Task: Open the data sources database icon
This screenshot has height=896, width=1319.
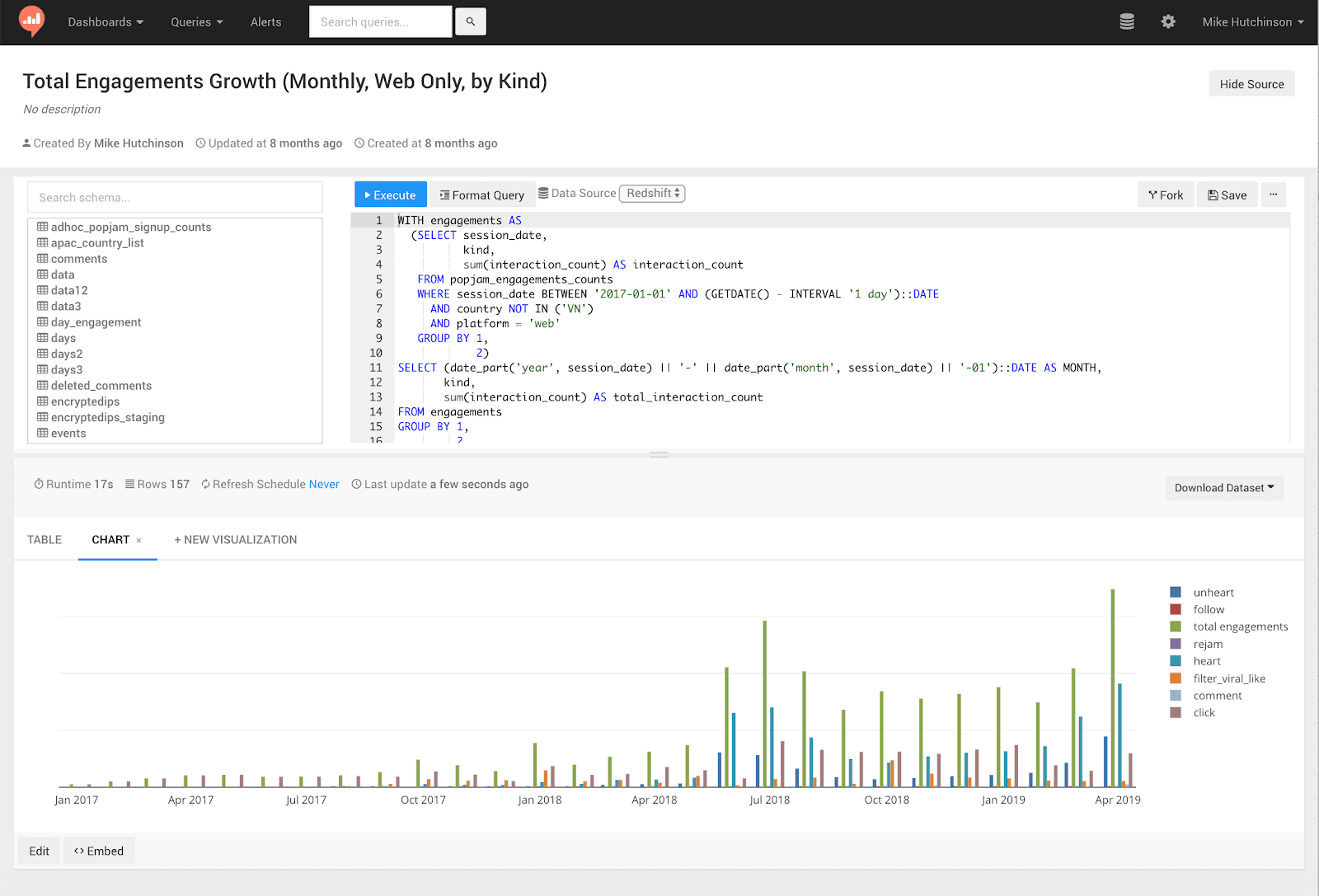Action: pos(1126,22)
